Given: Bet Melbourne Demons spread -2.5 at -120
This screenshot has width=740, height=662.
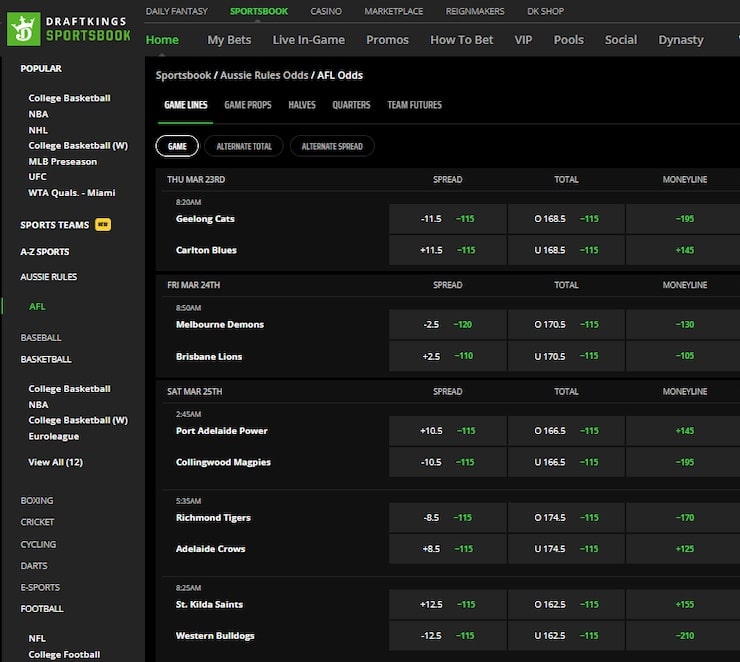Looking at the screenshot, I should (x=448, y=325).
